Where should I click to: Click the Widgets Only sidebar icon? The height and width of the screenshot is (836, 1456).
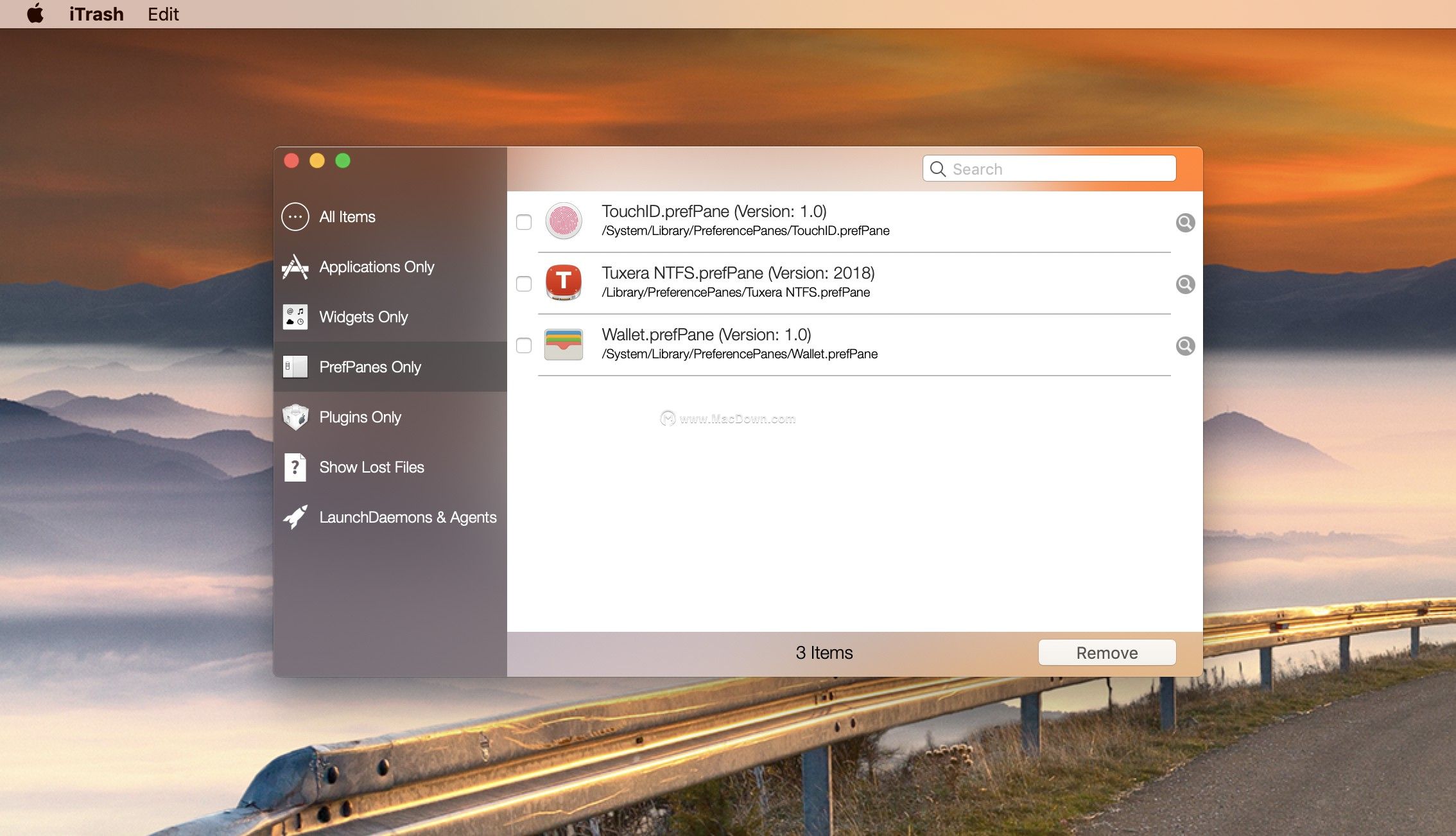click(295, 317)
